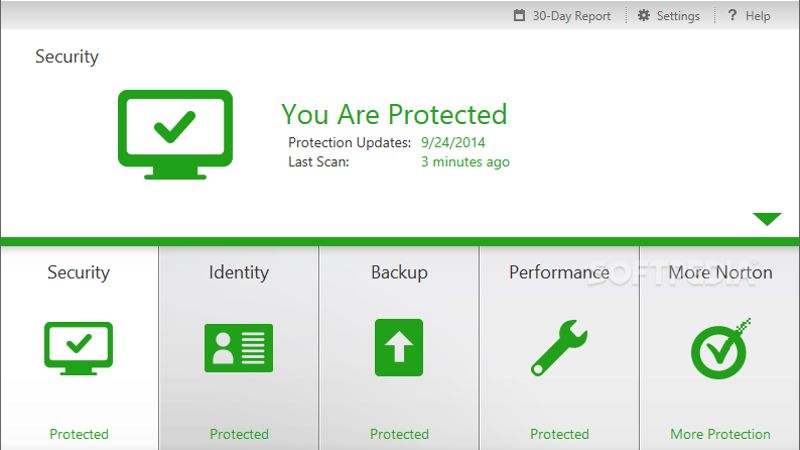The image size is (800, 450).
Task: Click the Performance wrench icon
Action: [x=559, y=348]
